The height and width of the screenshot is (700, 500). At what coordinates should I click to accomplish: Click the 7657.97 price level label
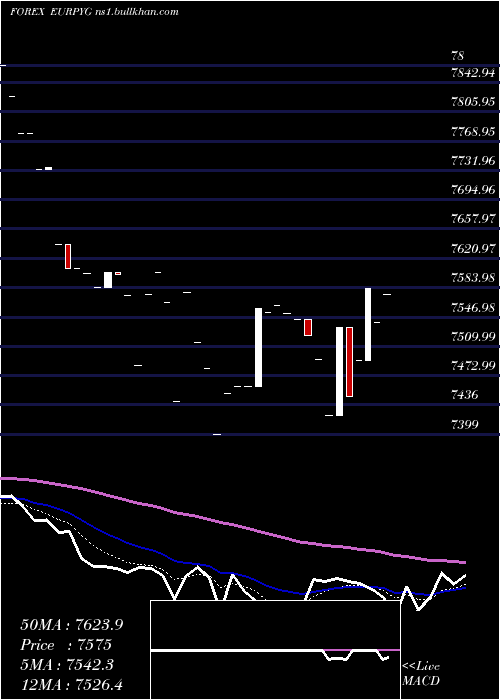[x=473, y=219]
